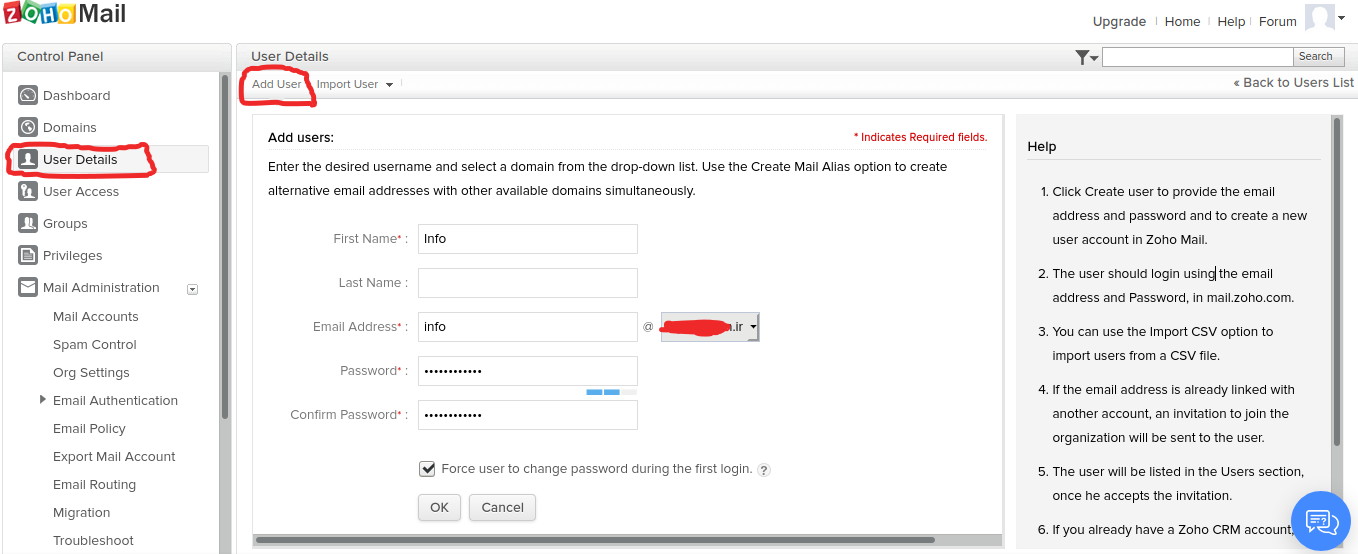Click the Privileges icon

click(28, 256)
